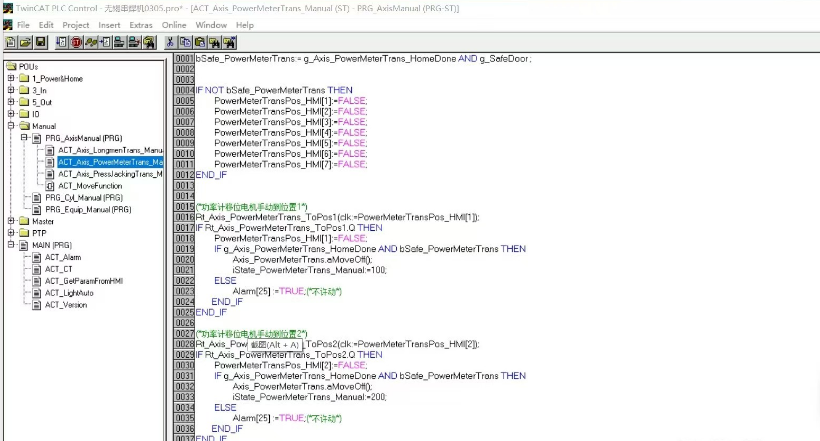Click the Copy toolbar icon
Image resolution: width=820 pixels, height=441 pixels.
click(185, 42)
